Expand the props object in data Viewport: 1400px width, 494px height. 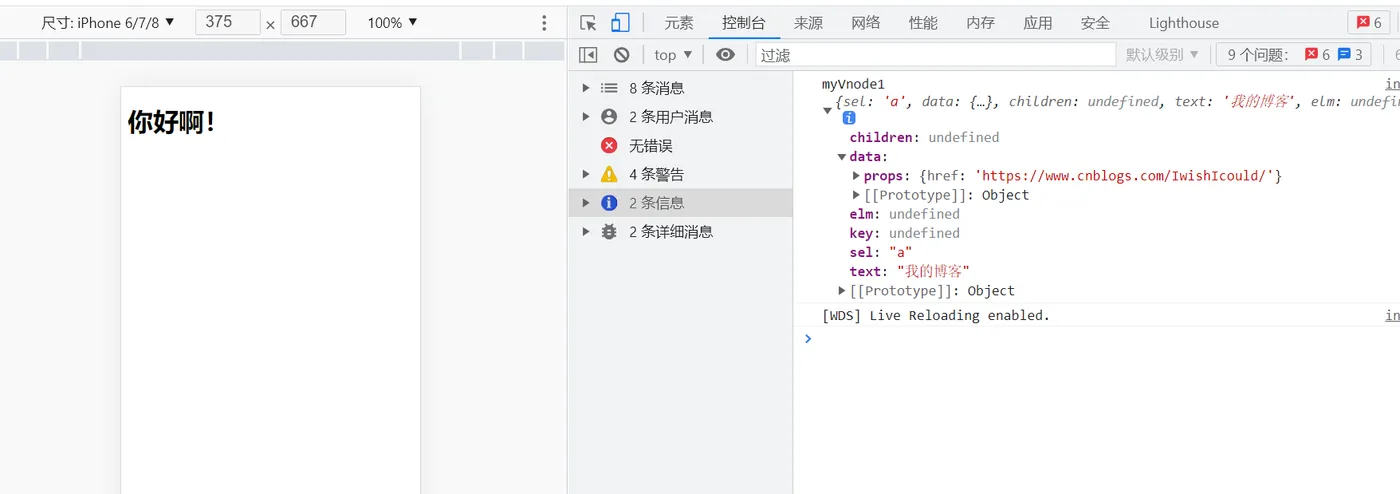[857, 176]
